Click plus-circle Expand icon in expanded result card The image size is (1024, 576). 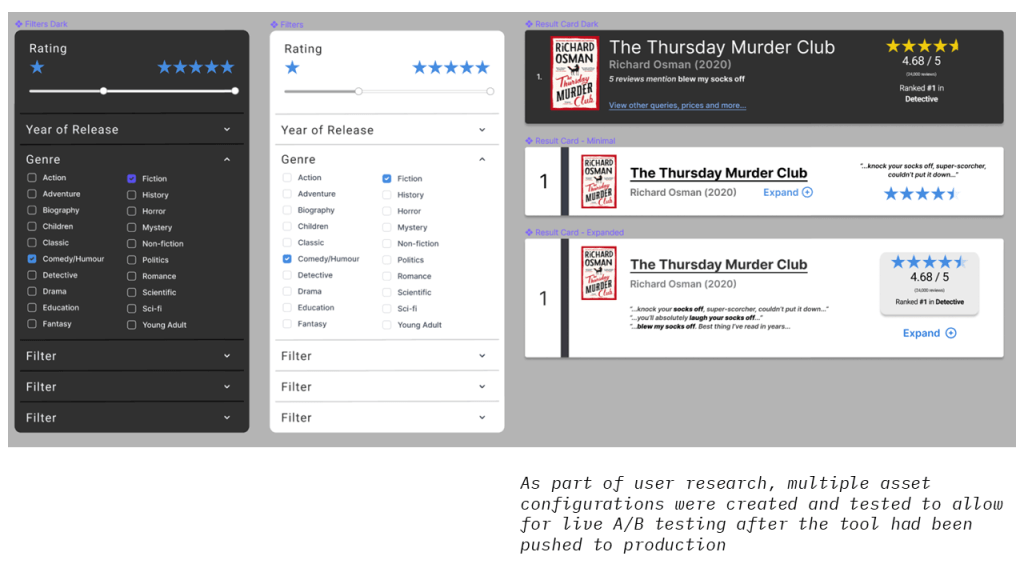point(950,333)
